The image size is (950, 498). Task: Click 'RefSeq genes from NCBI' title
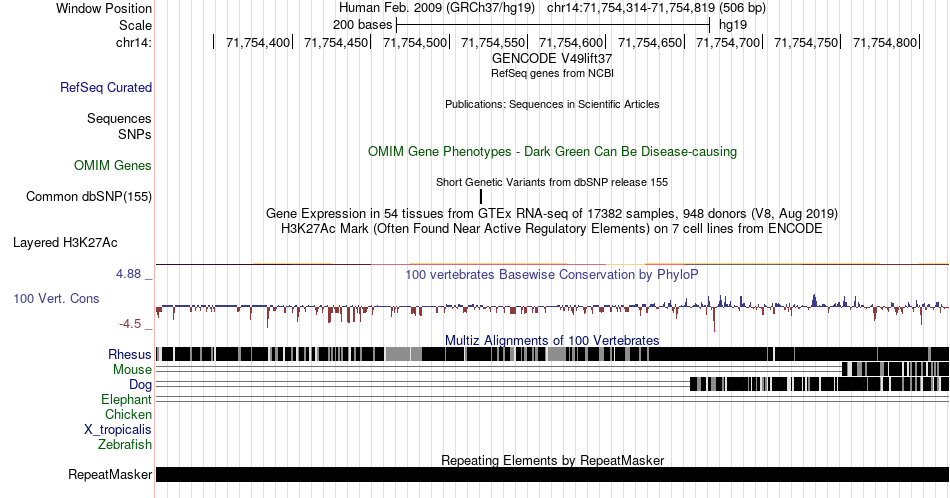click(x=552, y=73)
